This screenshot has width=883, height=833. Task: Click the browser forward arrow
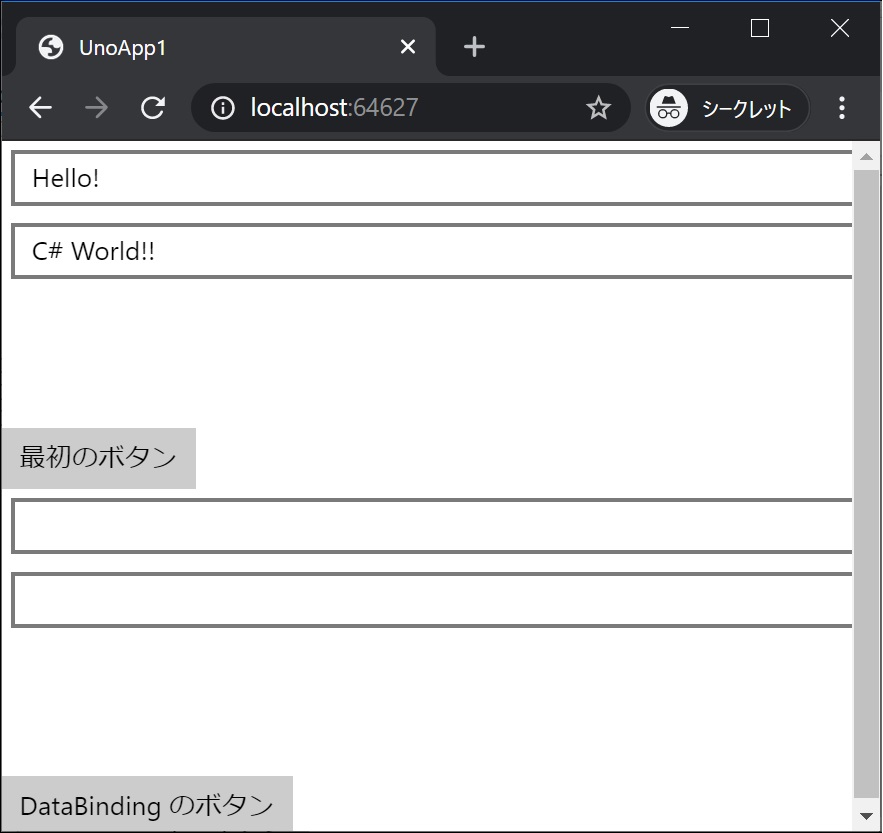[96, 108]
